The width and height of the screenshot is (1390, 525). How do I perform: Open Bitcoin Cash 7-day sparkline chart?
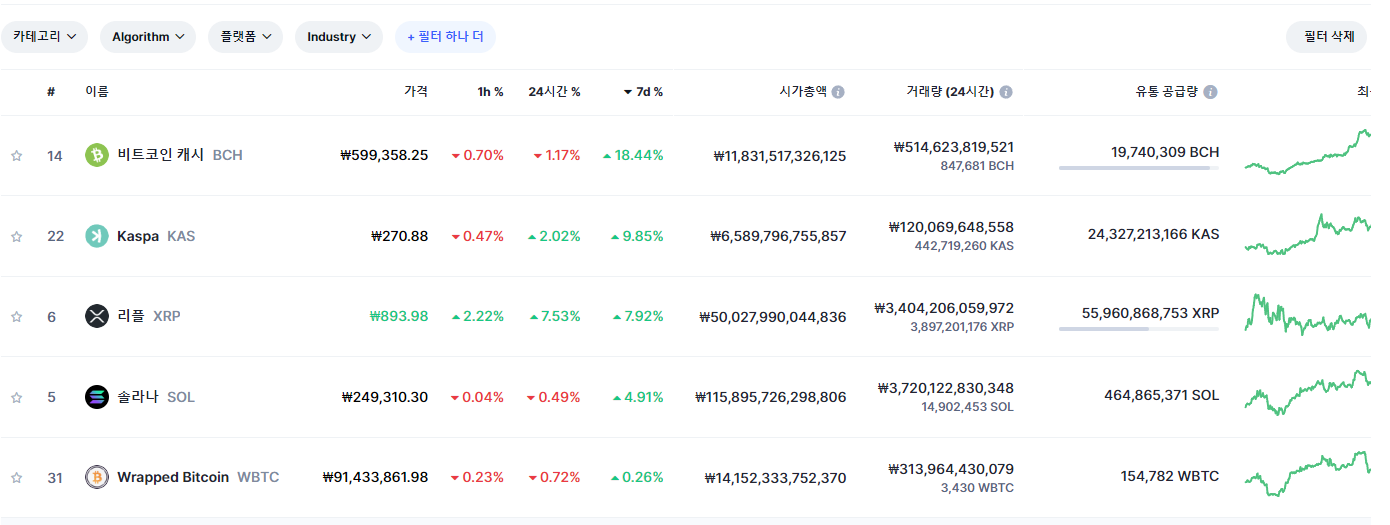(1309, 153)
